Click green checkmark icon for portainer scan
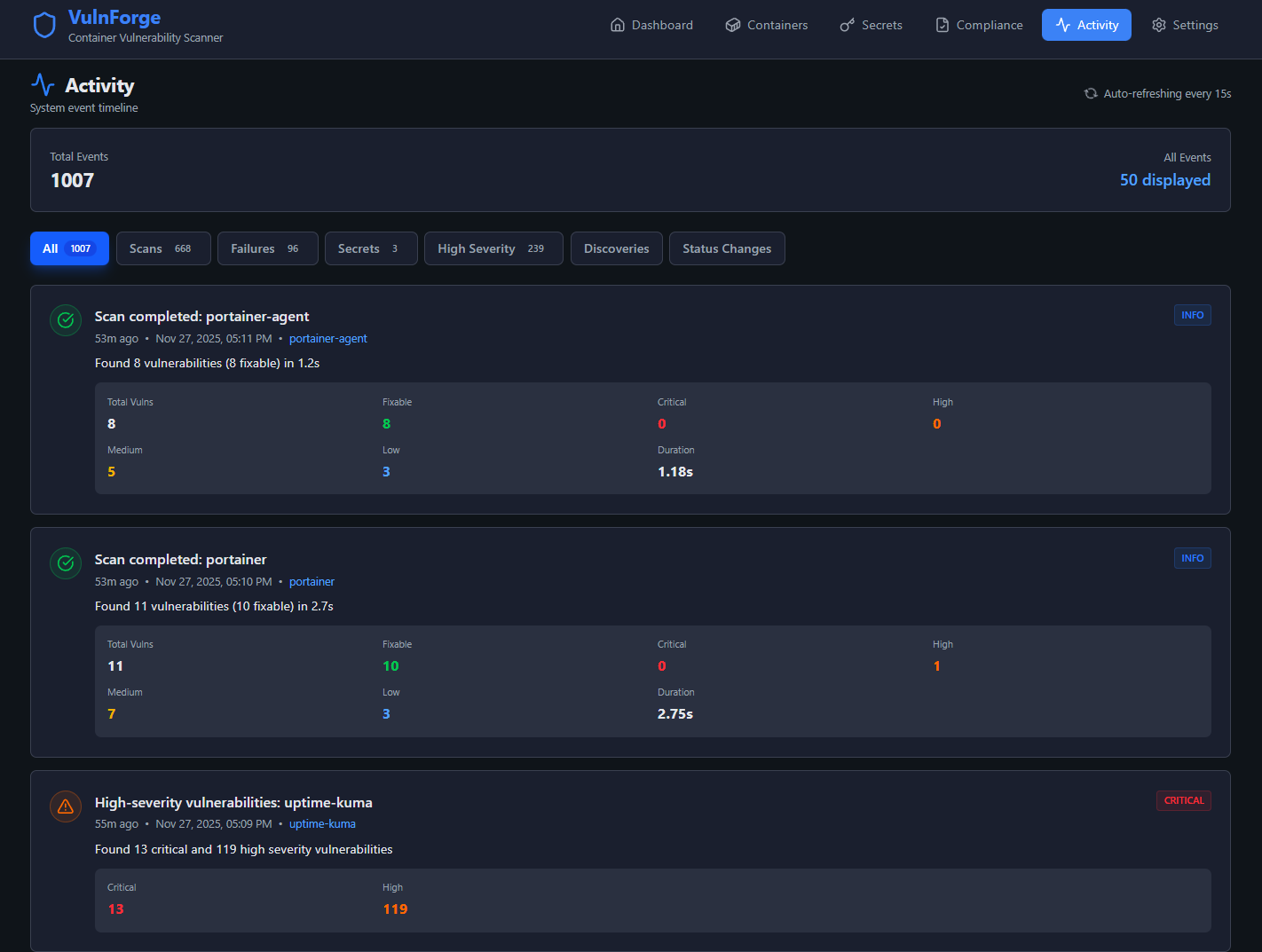The width and height of the screenshot is (1262, 952). (x=66, y=563)
